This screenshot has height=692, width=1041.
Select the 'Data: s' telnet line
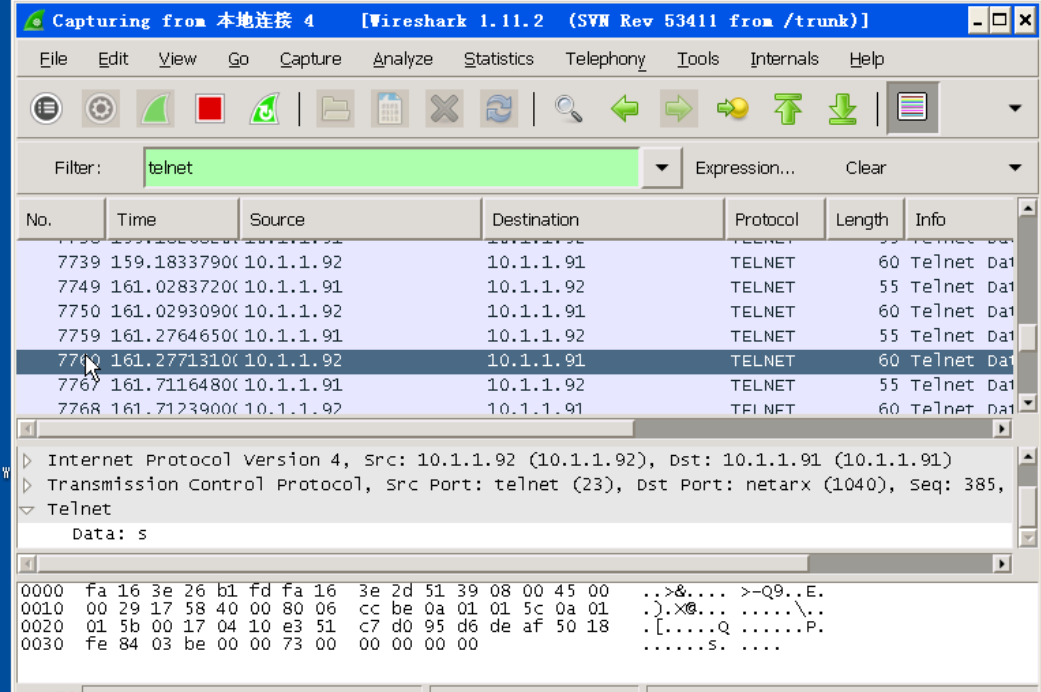click(515, 534)
